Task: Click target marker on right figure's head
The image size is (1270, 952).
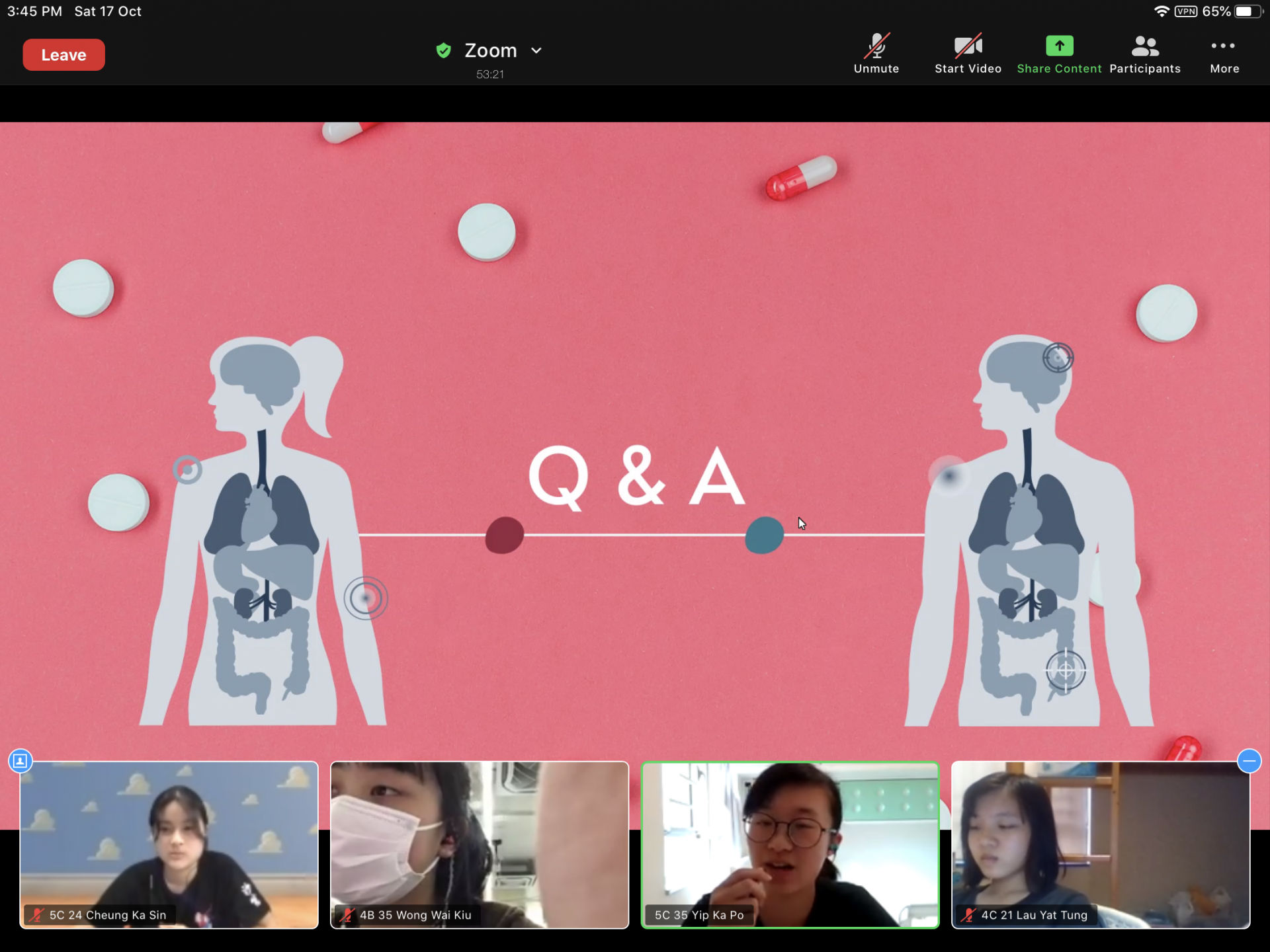Action: (1058, 358)
